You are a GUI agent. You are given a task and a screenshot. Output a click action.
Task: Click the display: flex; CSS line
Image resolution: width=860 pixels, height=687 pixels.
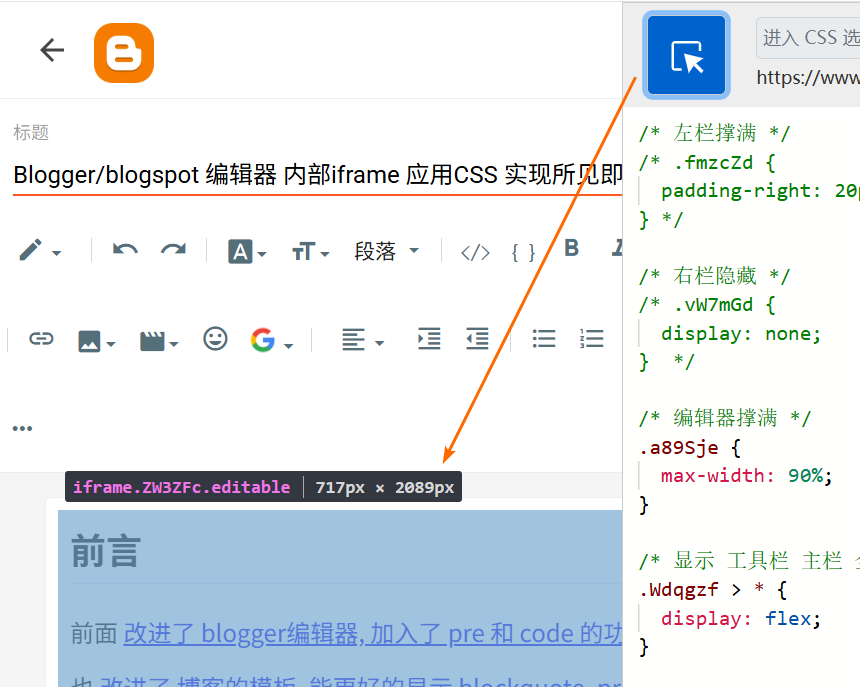(741, 618)
